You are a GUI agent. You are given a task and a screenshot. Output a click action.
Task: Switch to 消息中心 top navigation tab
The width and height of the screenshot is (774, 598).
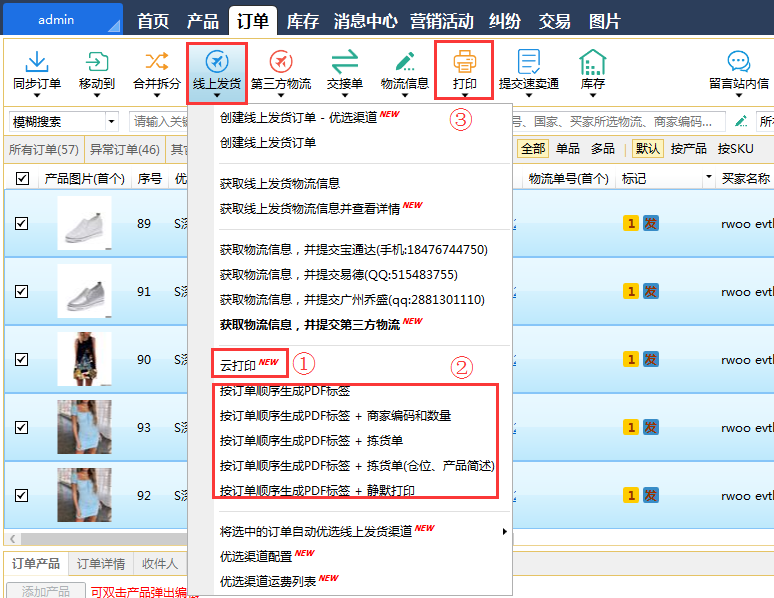point(365,21)
